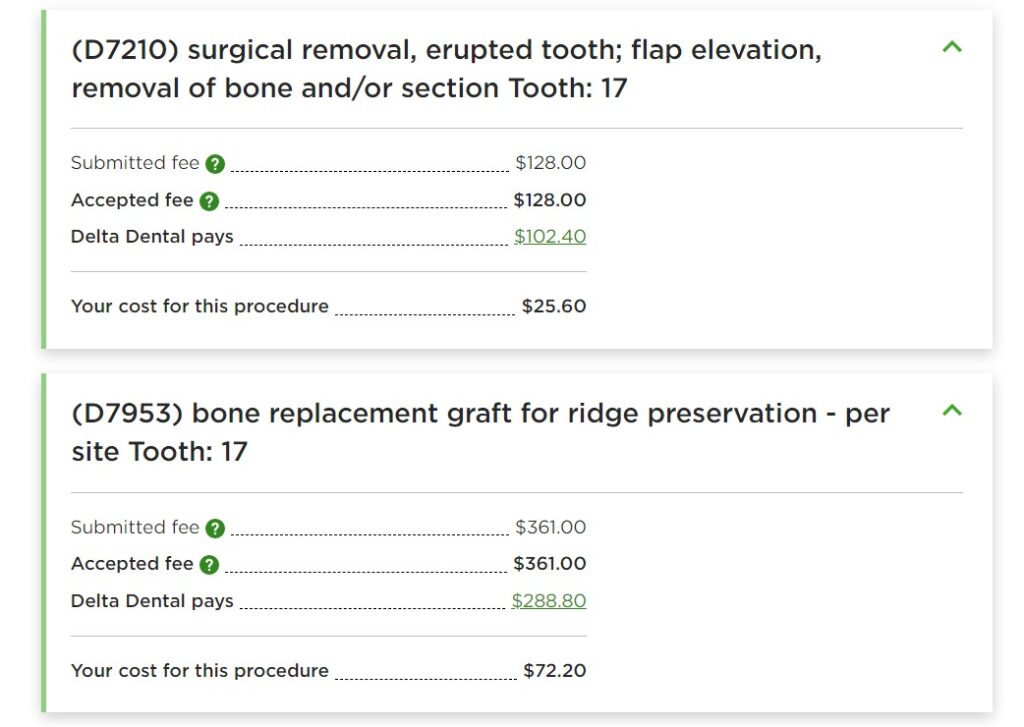The height and width of the screenshot is (727, 1024).
Task: Click the $72.20 procedure cost amount
Action: tap(555, 671)
